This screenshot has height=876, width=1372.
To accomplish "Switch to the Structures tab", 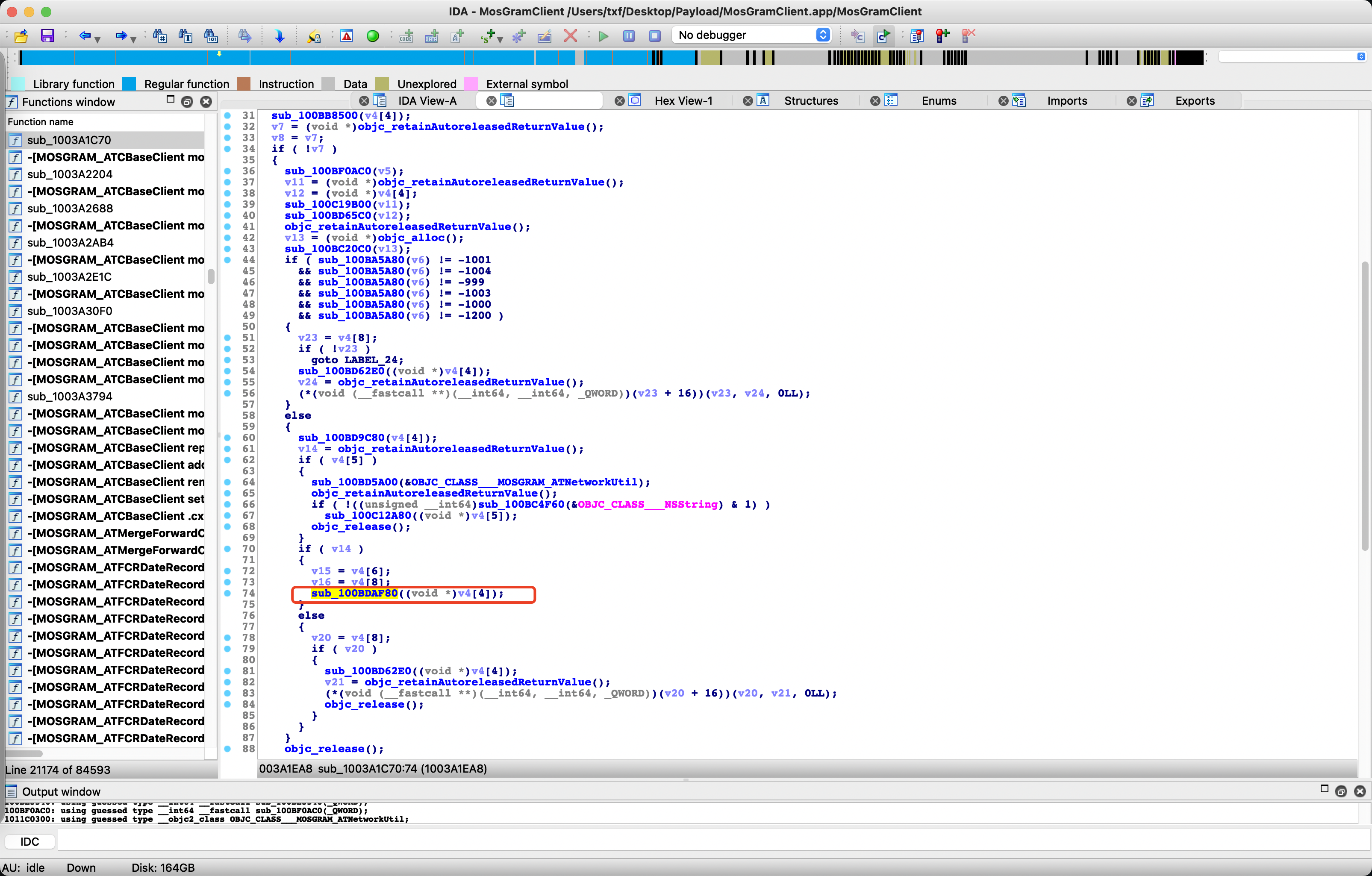I will tap(811, 101).
